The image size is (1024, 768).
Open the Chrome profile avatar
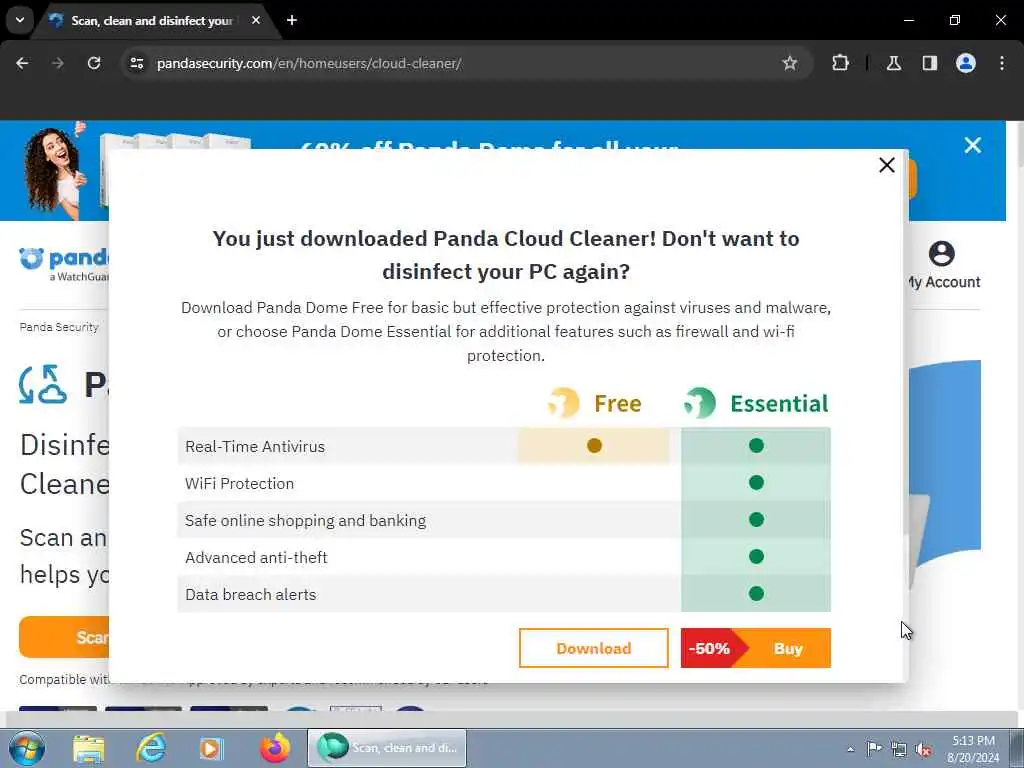(x=965, y=63)
